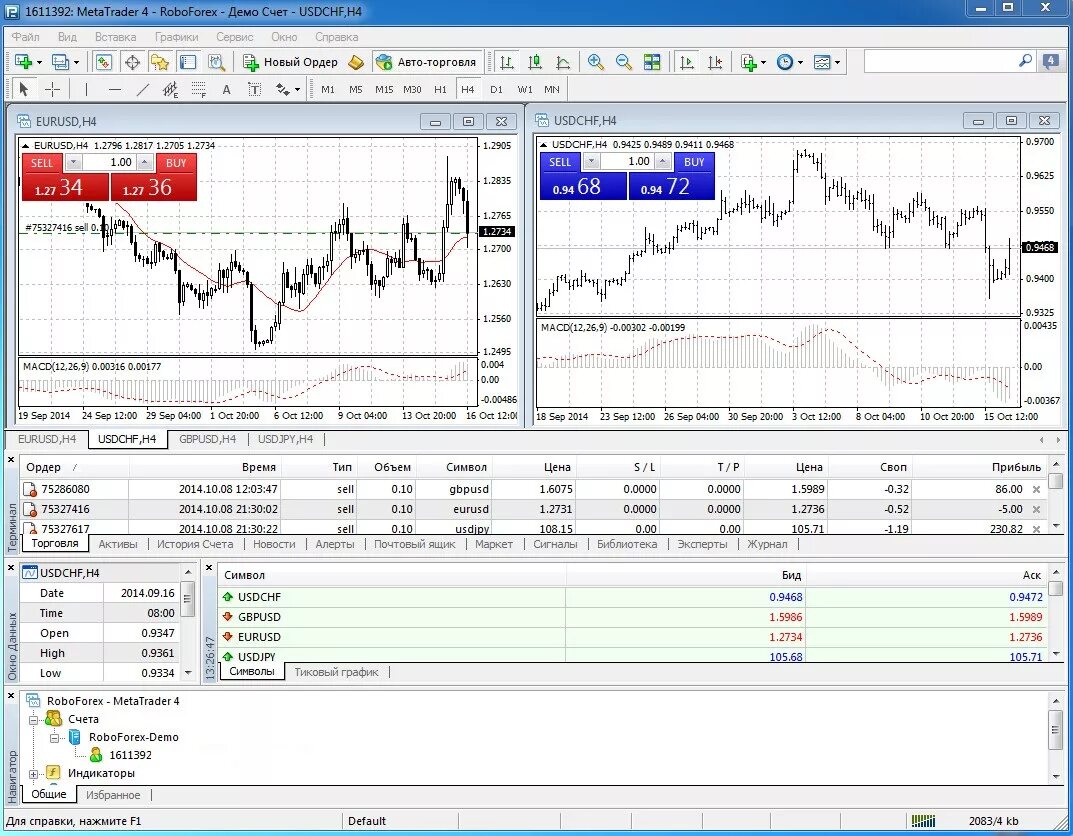Click Новый Ордер button

point(290,62)
